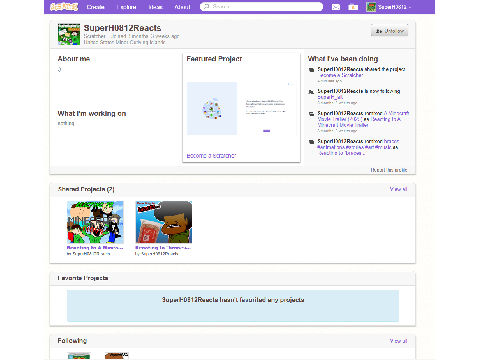Click the first project's author name
The height and width of the screenshot is (360, 480).
click(x=91, y=254)
